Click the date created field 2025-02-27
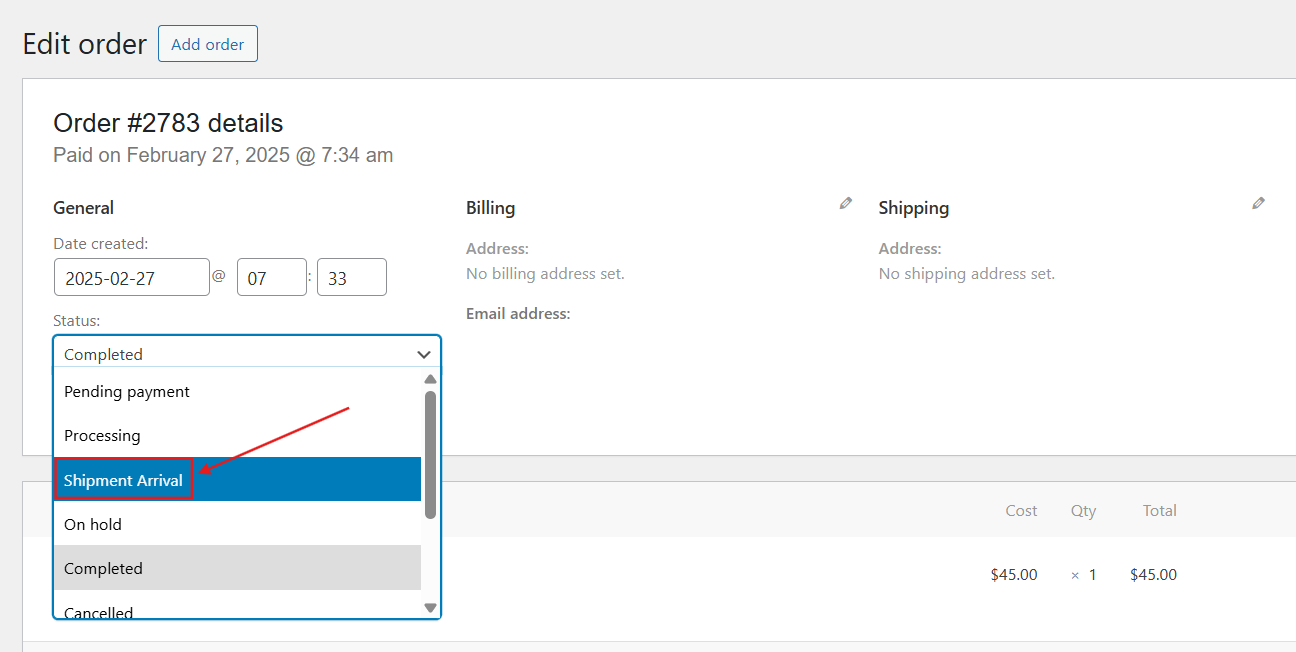Viewport: 1296px width, 652px height. pyautogui.click(x=131, y=278)
